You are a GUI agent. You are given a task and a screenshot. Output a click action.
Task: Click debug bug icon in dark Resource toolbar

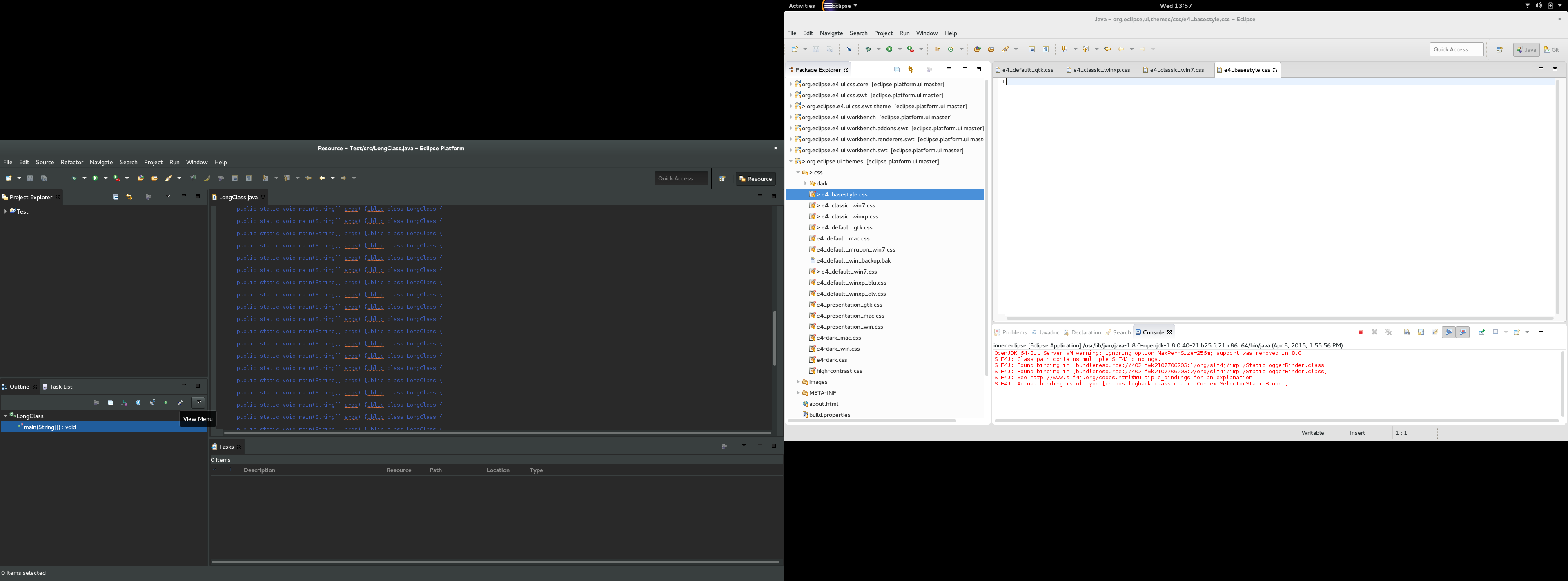tap(75, 178)
